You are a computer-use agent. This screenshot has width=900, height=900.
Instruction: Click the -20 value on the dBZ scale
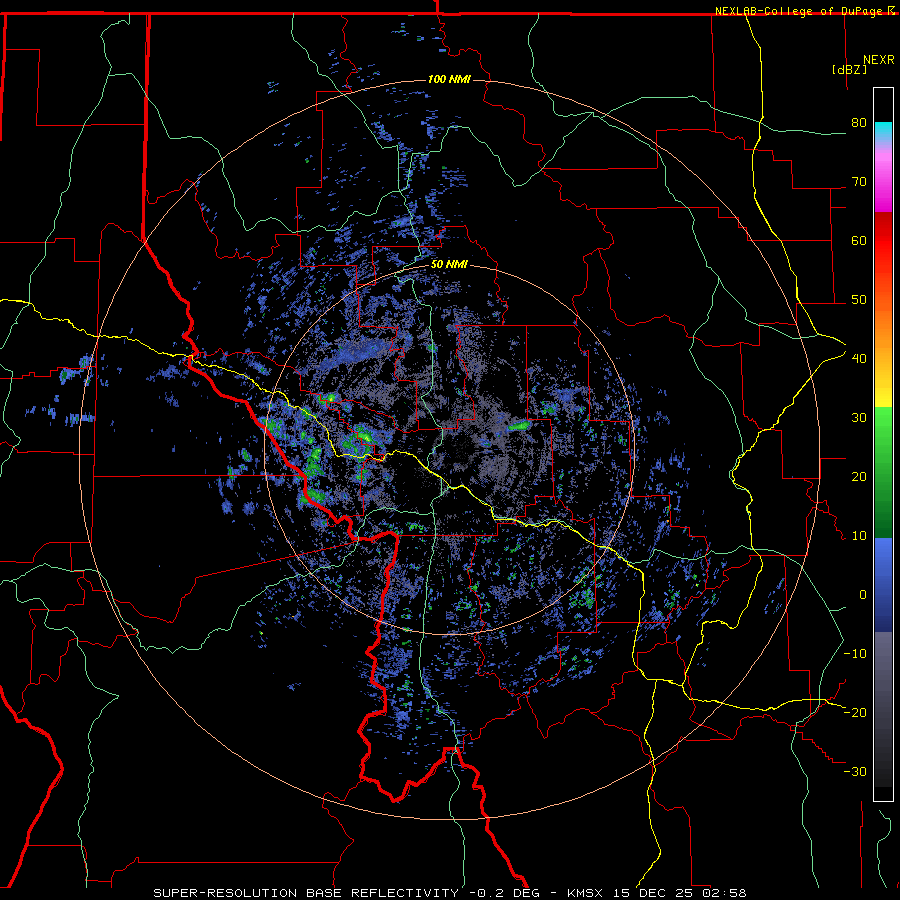tap(855, 712)
